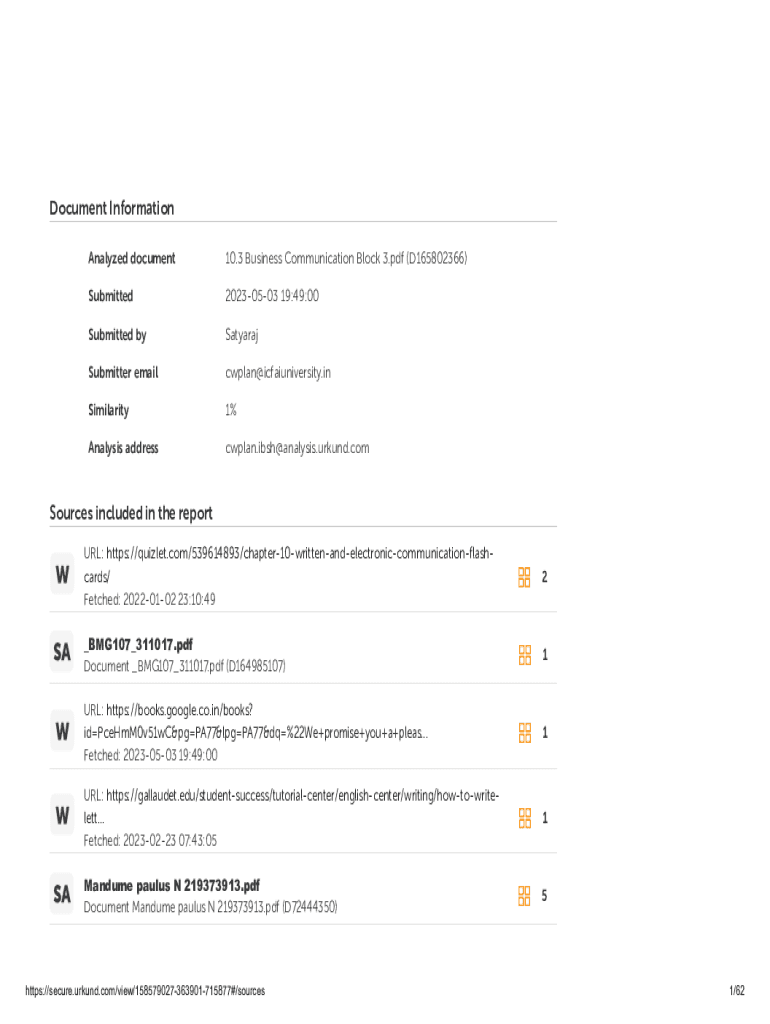Click the orange matches grid icon for the quizlet source
Image resolution: width=770 pixels, height=1024 pixels.
524,577
